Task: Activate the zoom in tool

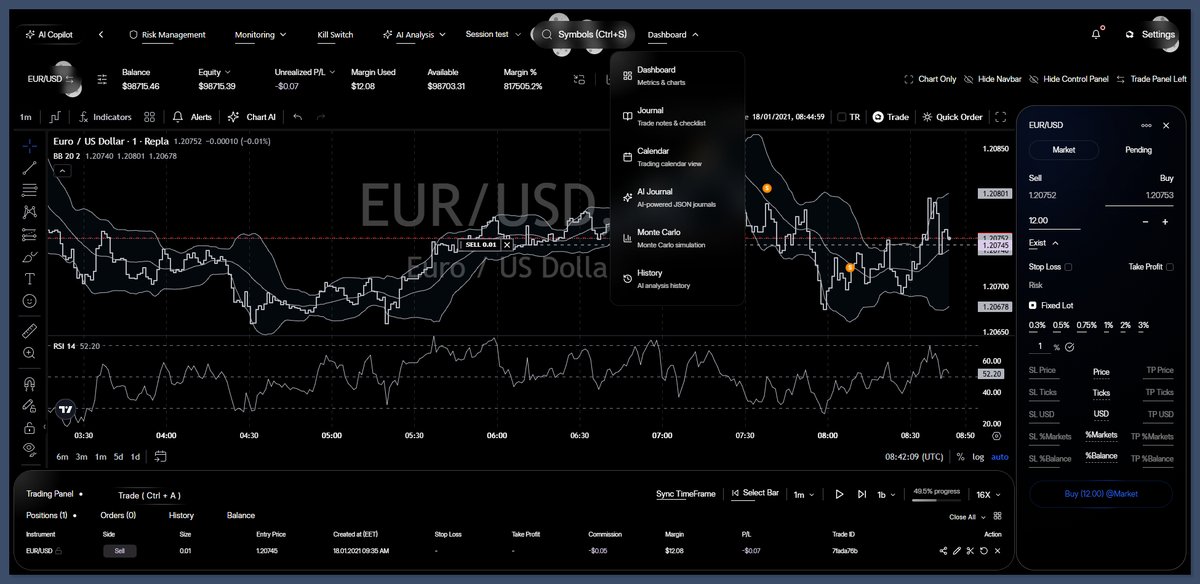Action: pos(30,352)
